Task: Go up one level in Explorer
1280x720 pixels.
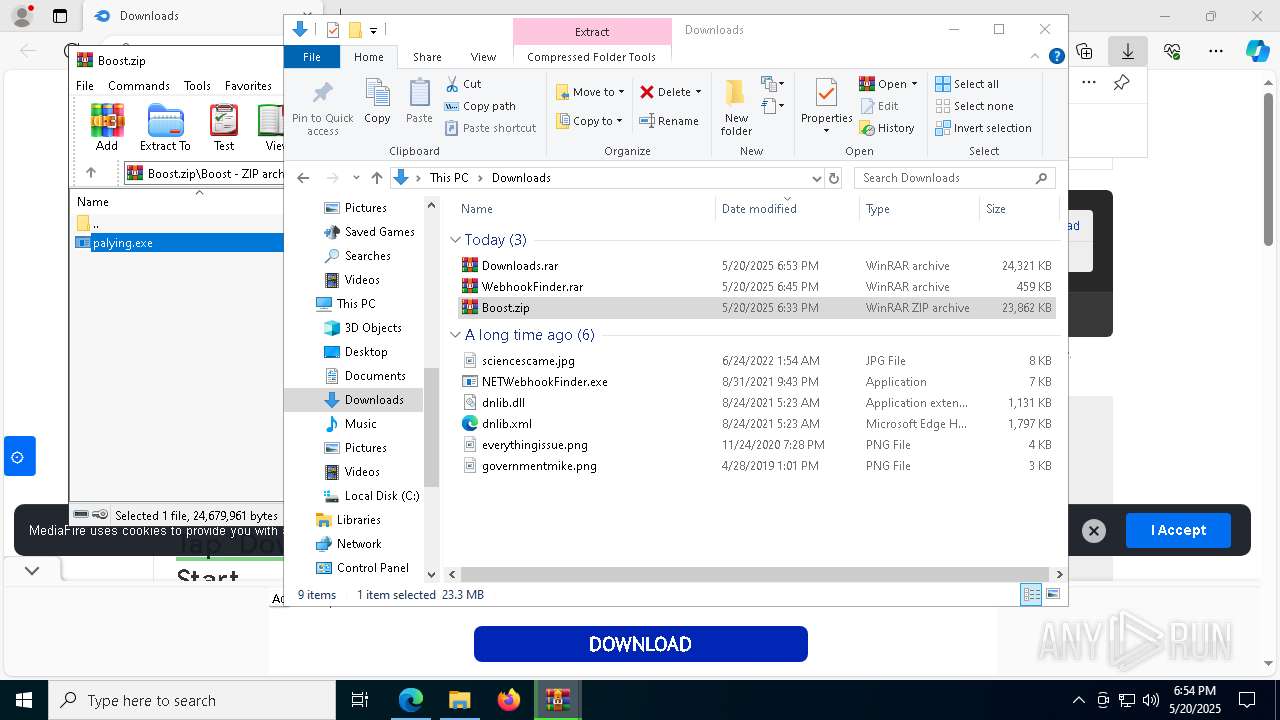Action: 376,178
